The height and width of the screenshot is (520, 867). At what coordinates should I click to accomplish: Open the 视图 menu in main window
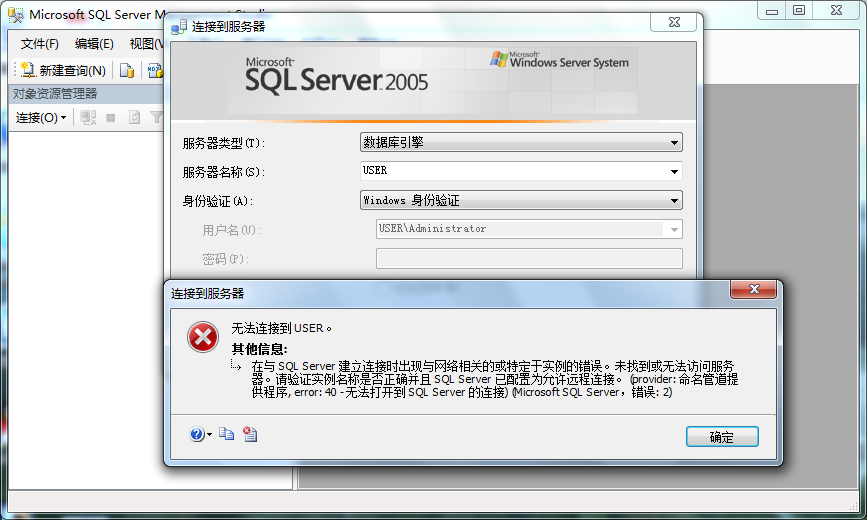[145, 44]
